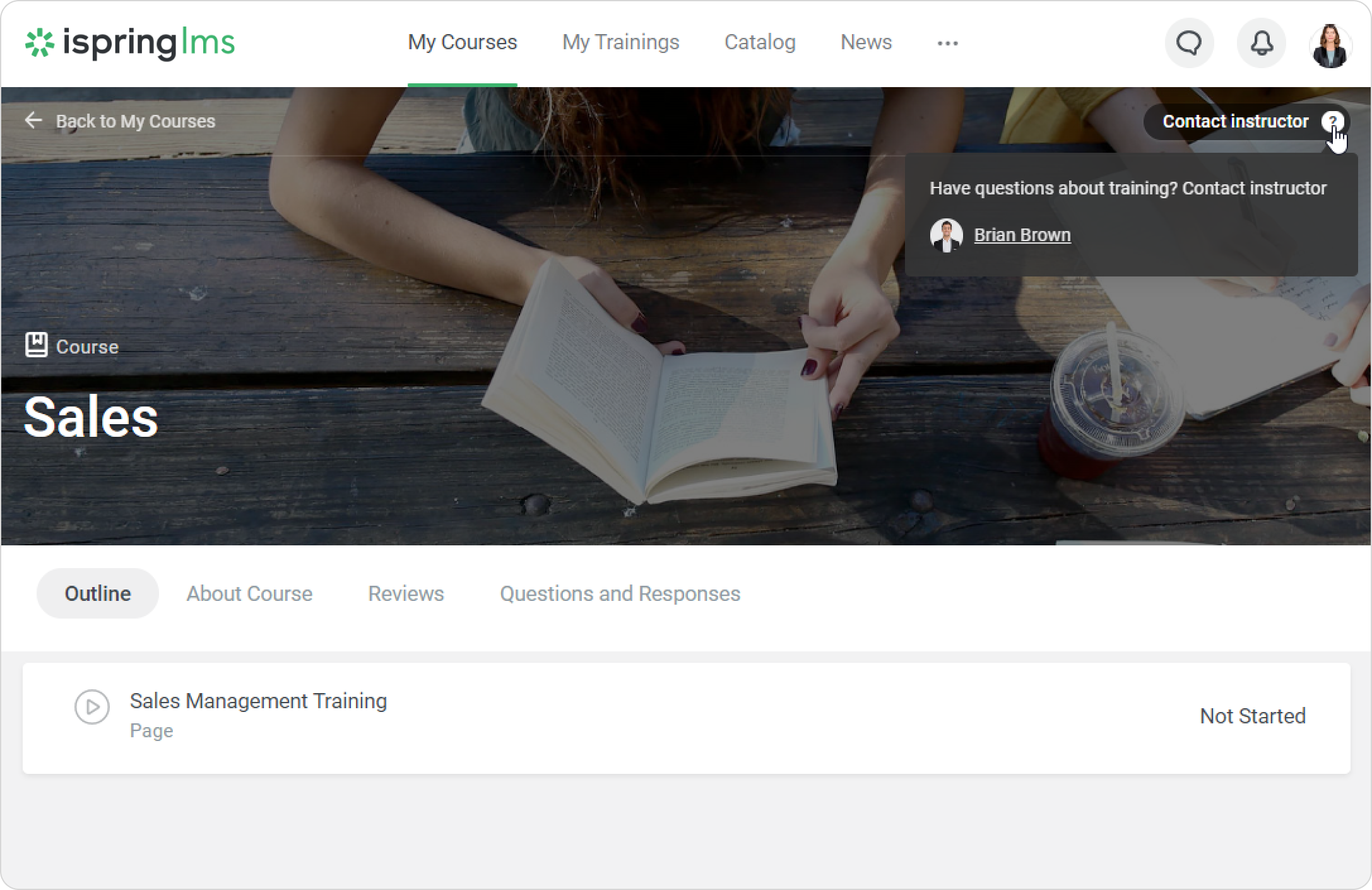The width and height of the screenshot is (1372, 890).
Task: Click the play icon for Sales Management Training
Action: pos(92,707)
